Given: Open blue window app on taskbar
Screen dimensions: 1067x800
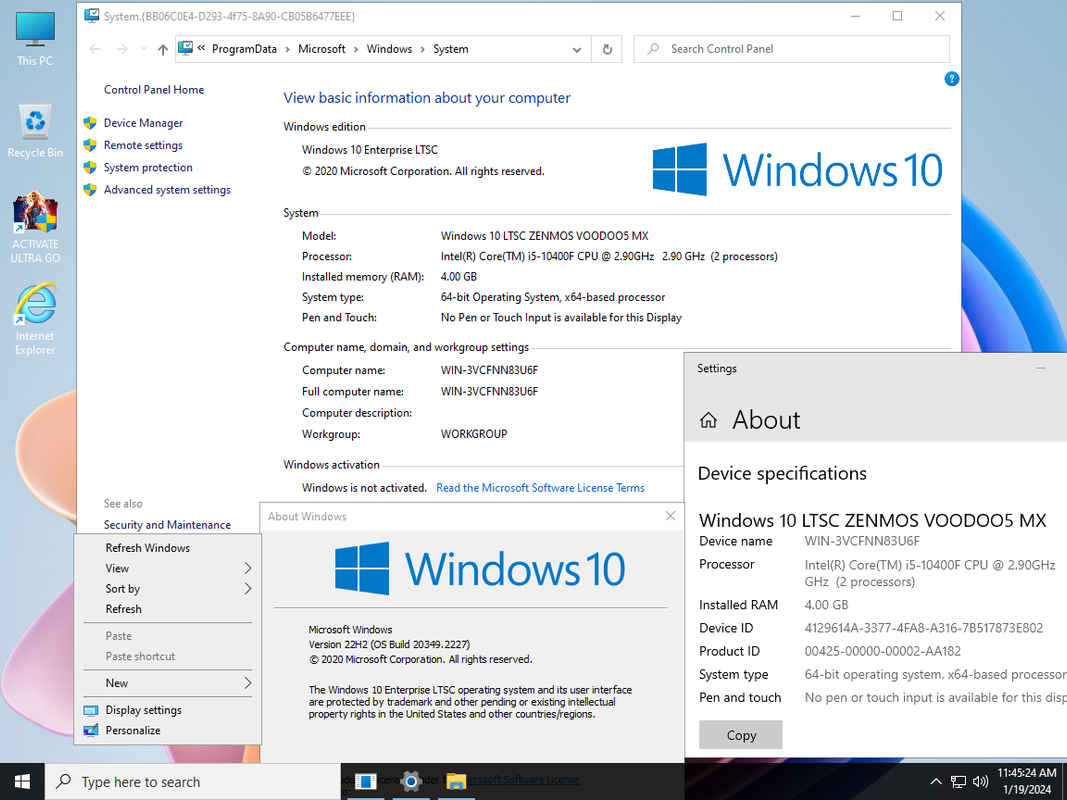Looking at the screenshot, I should (365, 781).
